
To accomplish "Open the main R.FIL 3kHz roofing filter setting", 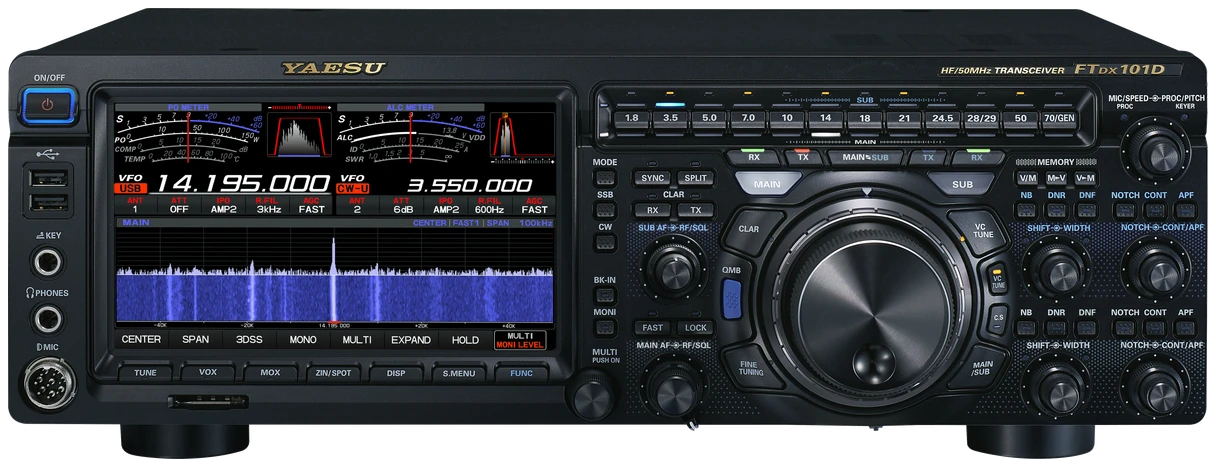I will click(267, 205).
